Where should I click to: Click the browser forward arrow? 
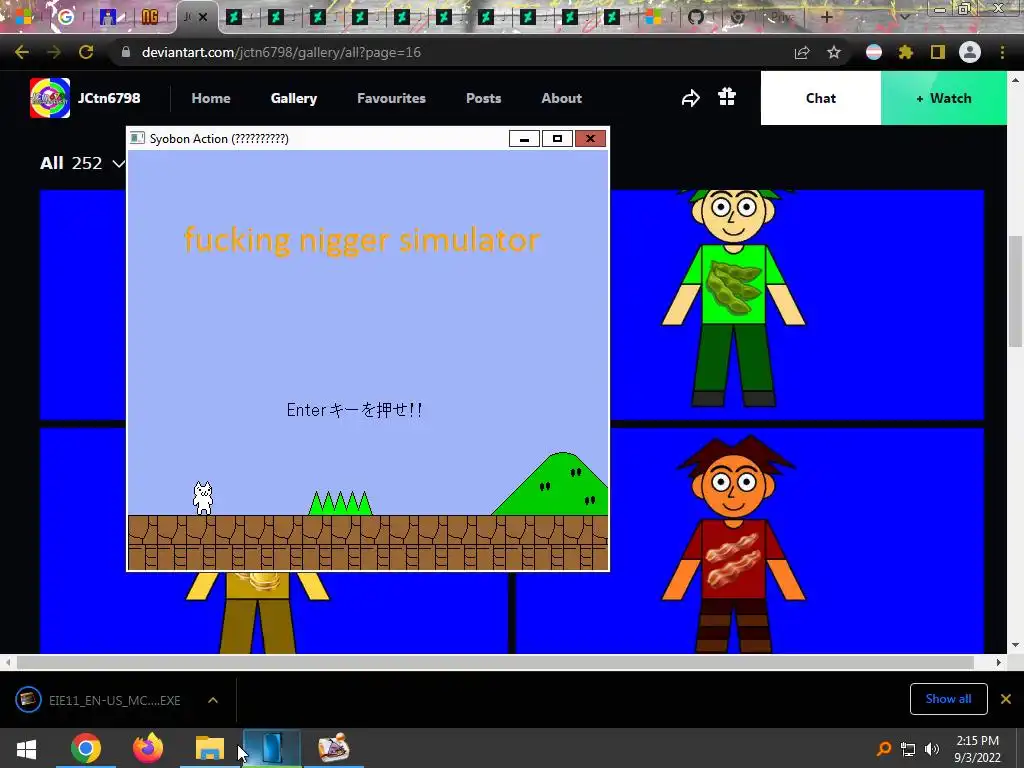coord(54,52)
